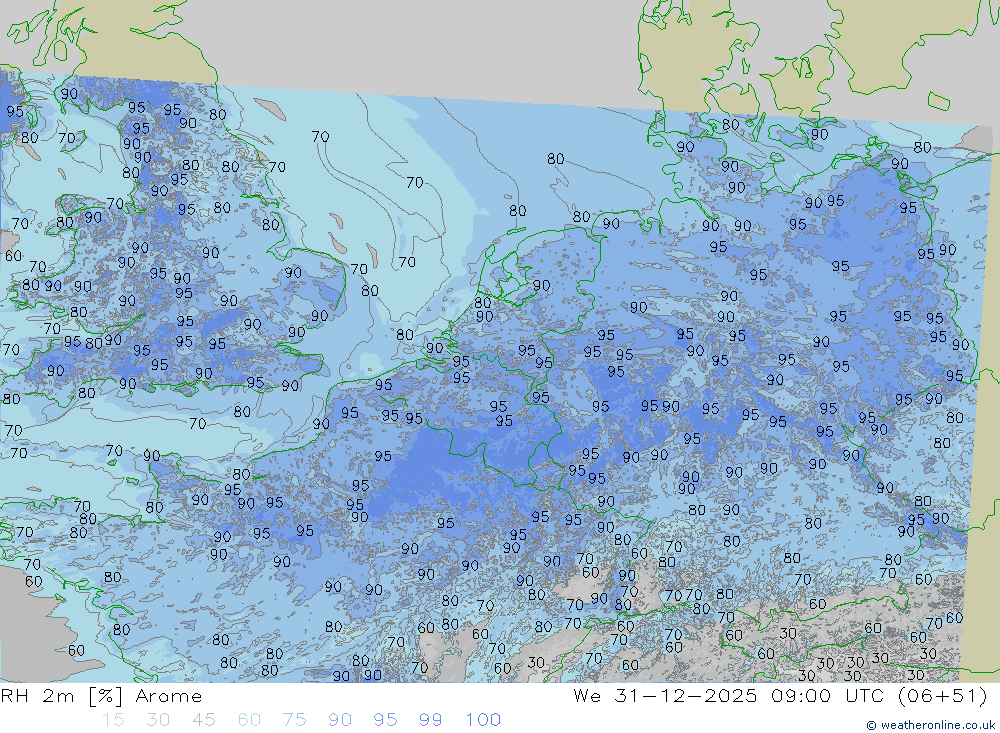This screenshot has height=733, width=1000.
Task: Select the 95 value in the colour legend
Action: (385, 720)
